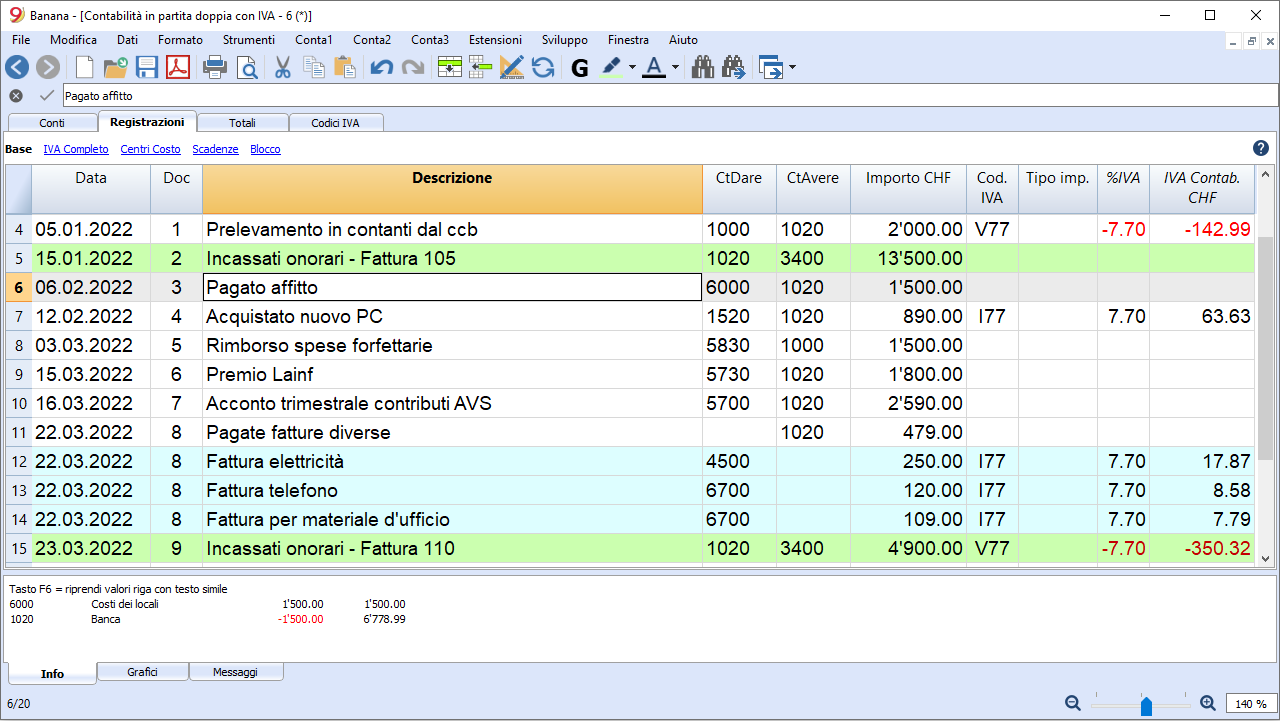Find next with binoculars-arrow icon
The height and width of the screenshot is (721, 1280).
[x=734, y=67]
